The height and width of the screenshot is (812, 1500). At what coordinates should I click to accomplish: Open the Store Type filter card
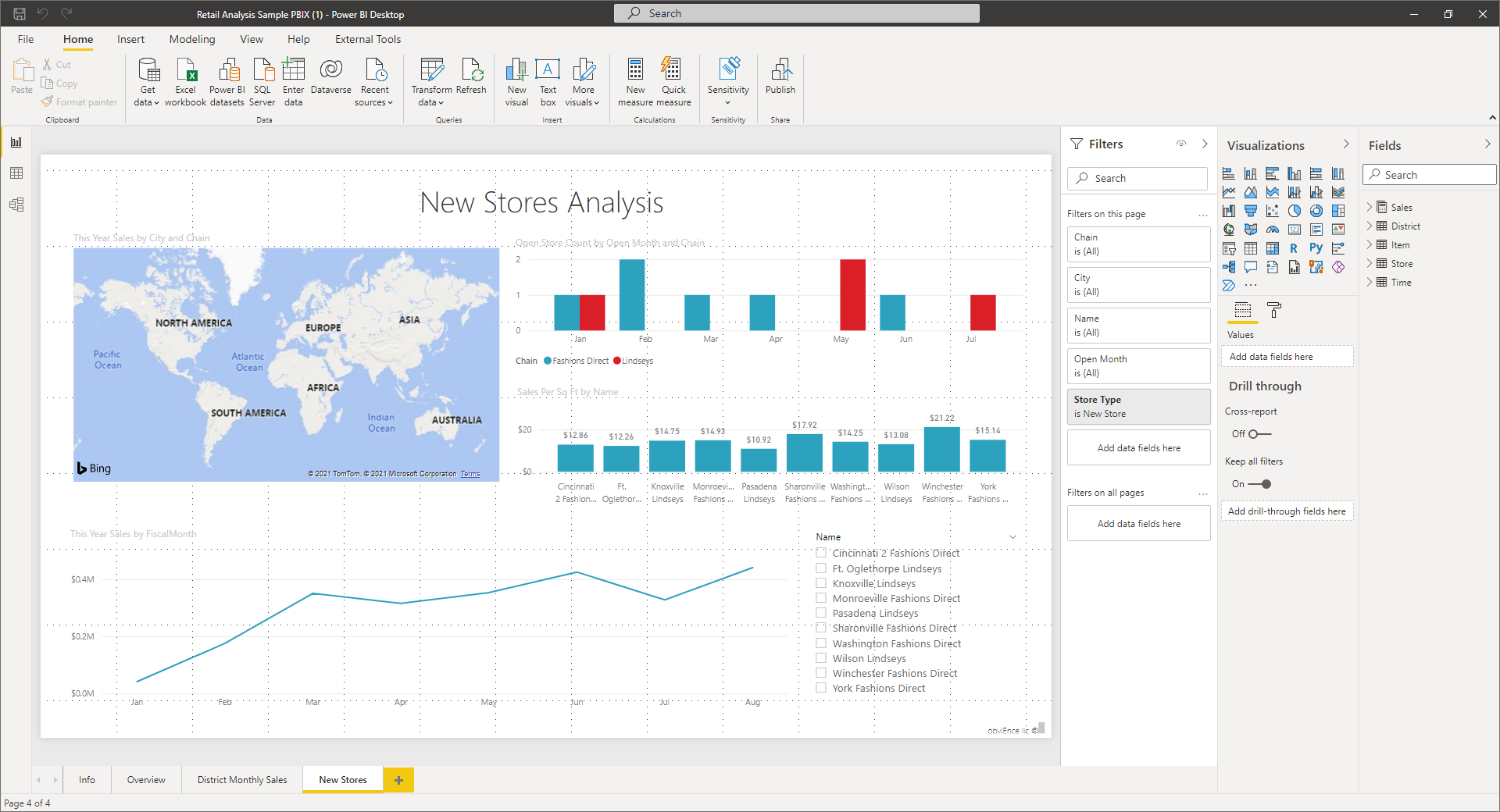coord(1139,407)
